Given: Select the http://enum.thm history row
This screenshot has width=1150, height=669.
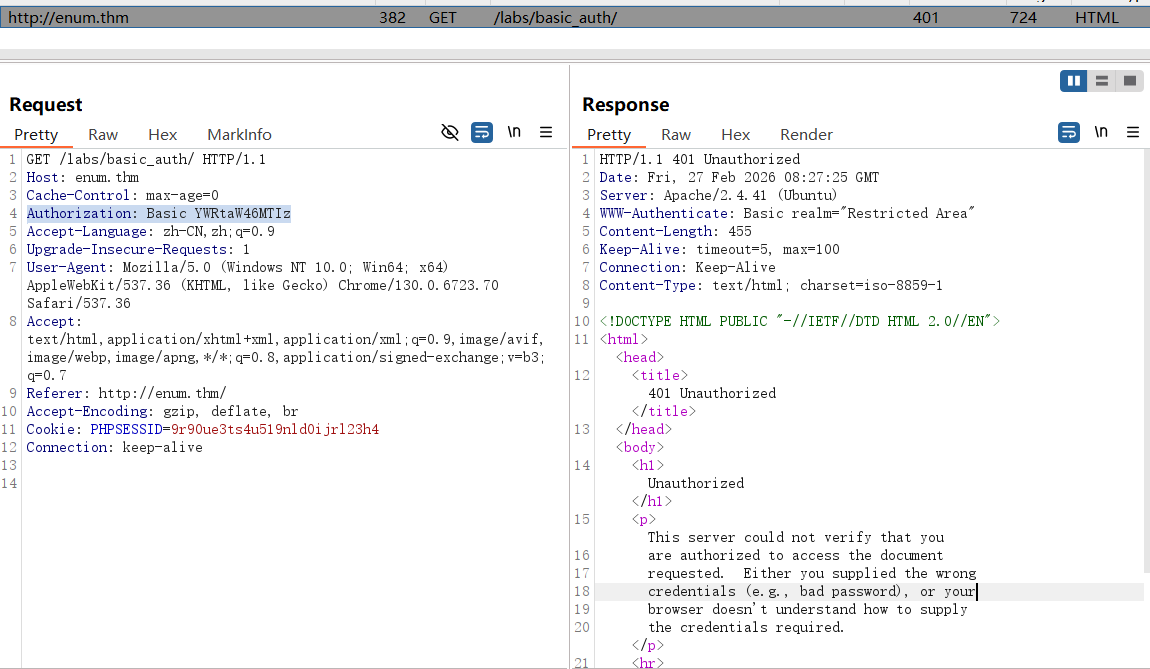Looking at the screenshot, I should coord(575,18).
